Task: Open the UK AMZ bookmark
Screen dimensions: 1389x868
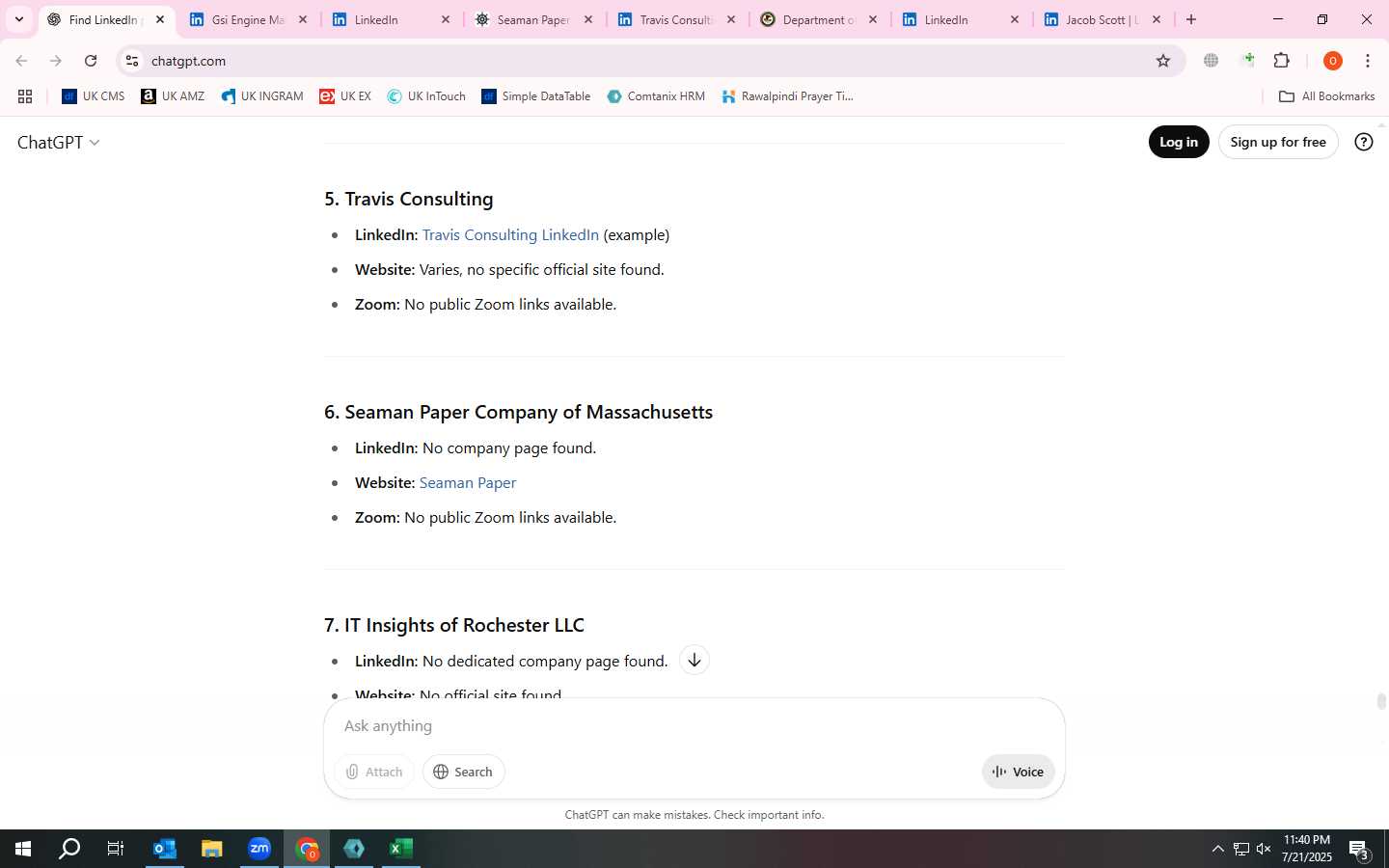Action: tap(173, 96)
